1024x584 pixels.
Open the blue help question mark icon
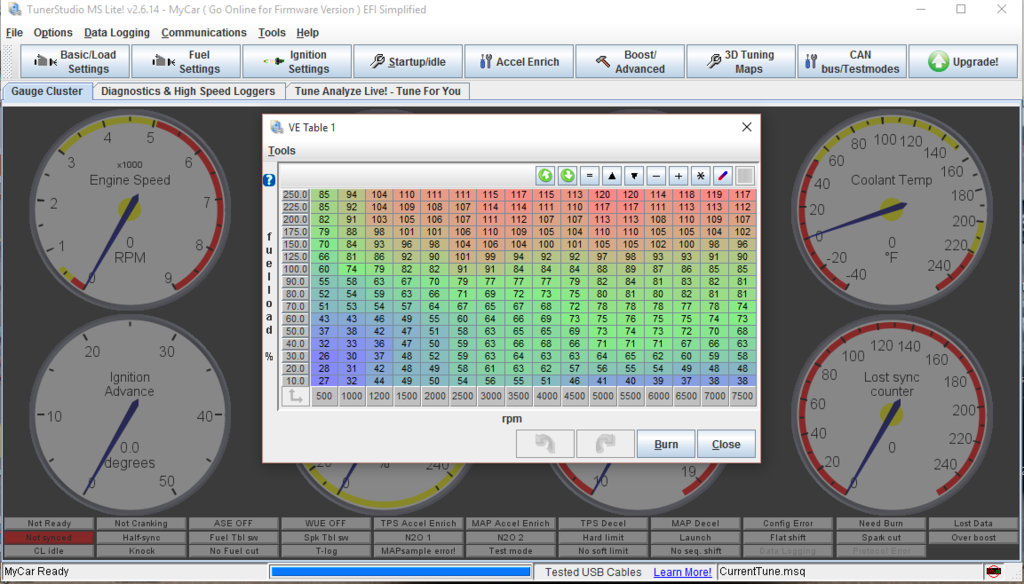point(269,180)
